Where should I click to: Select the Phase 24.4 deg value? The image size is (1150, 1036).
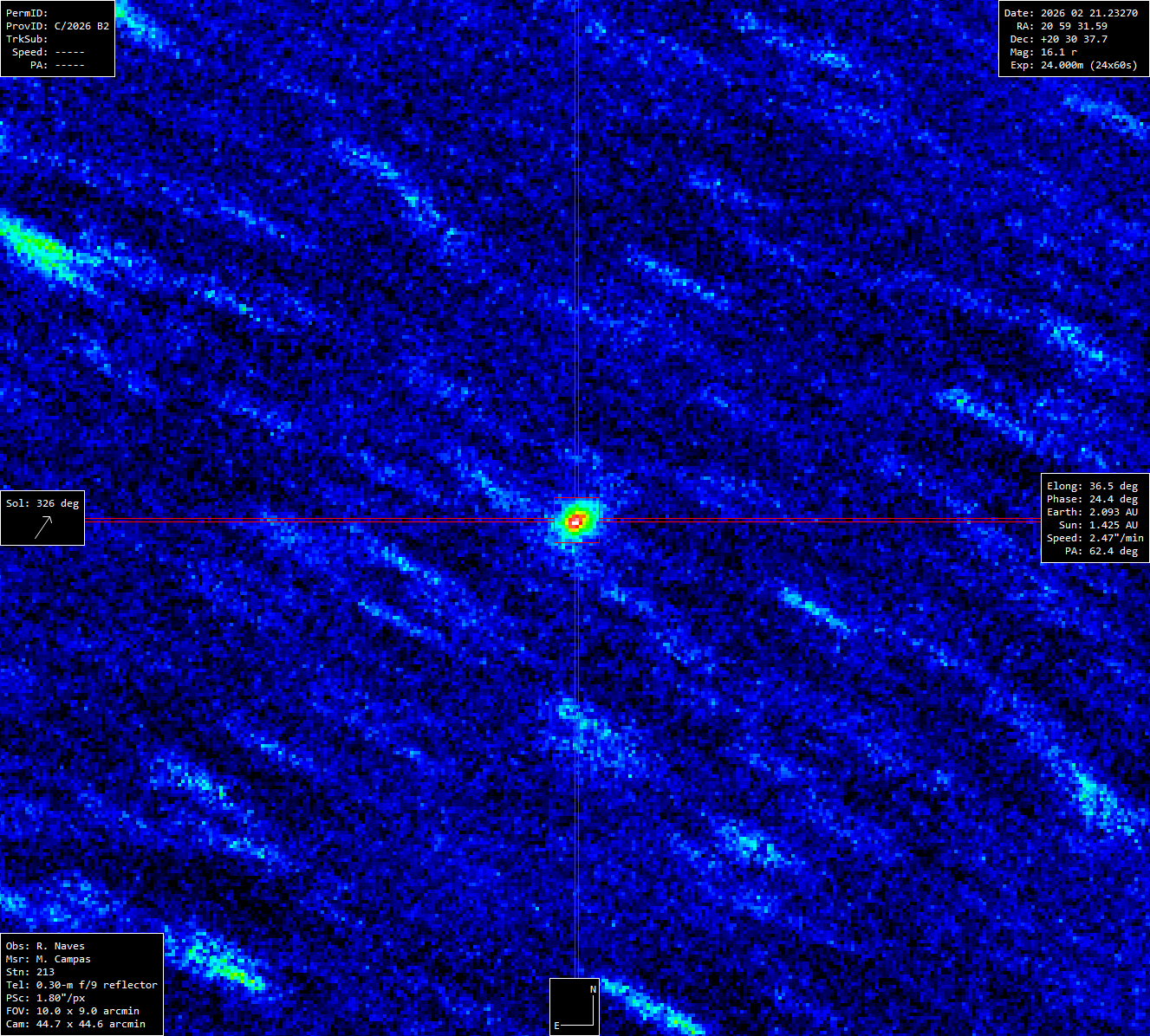1092,499
